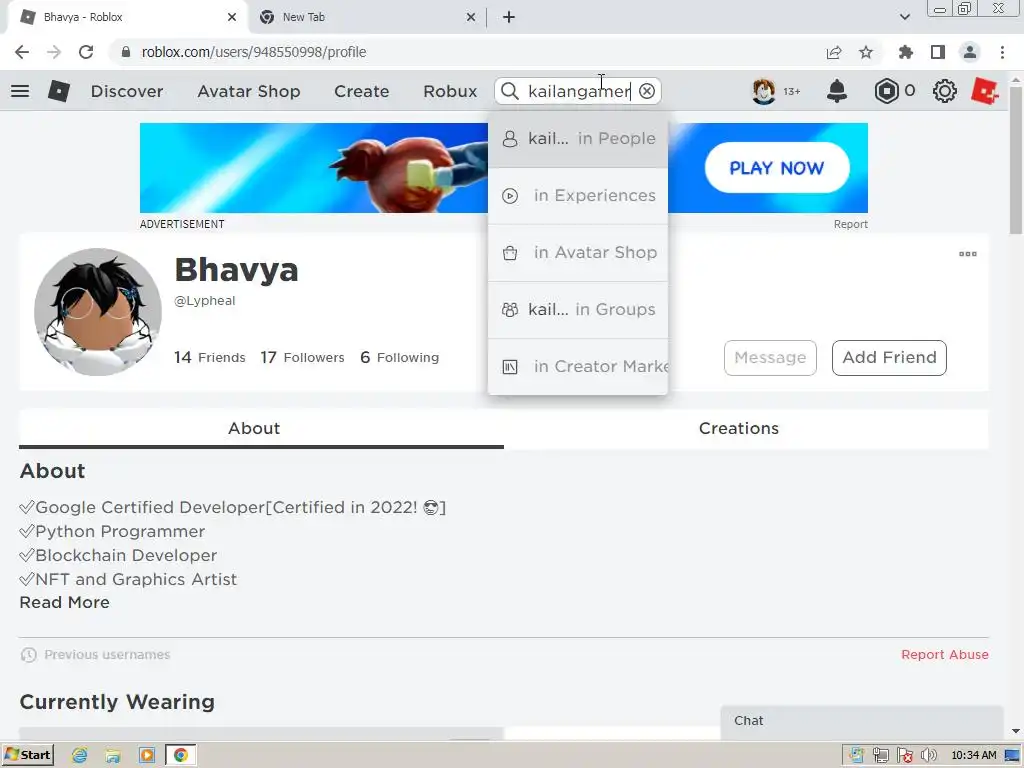View the 14 Friends list
Viewport: 1024px width, 768px height.
210,357
